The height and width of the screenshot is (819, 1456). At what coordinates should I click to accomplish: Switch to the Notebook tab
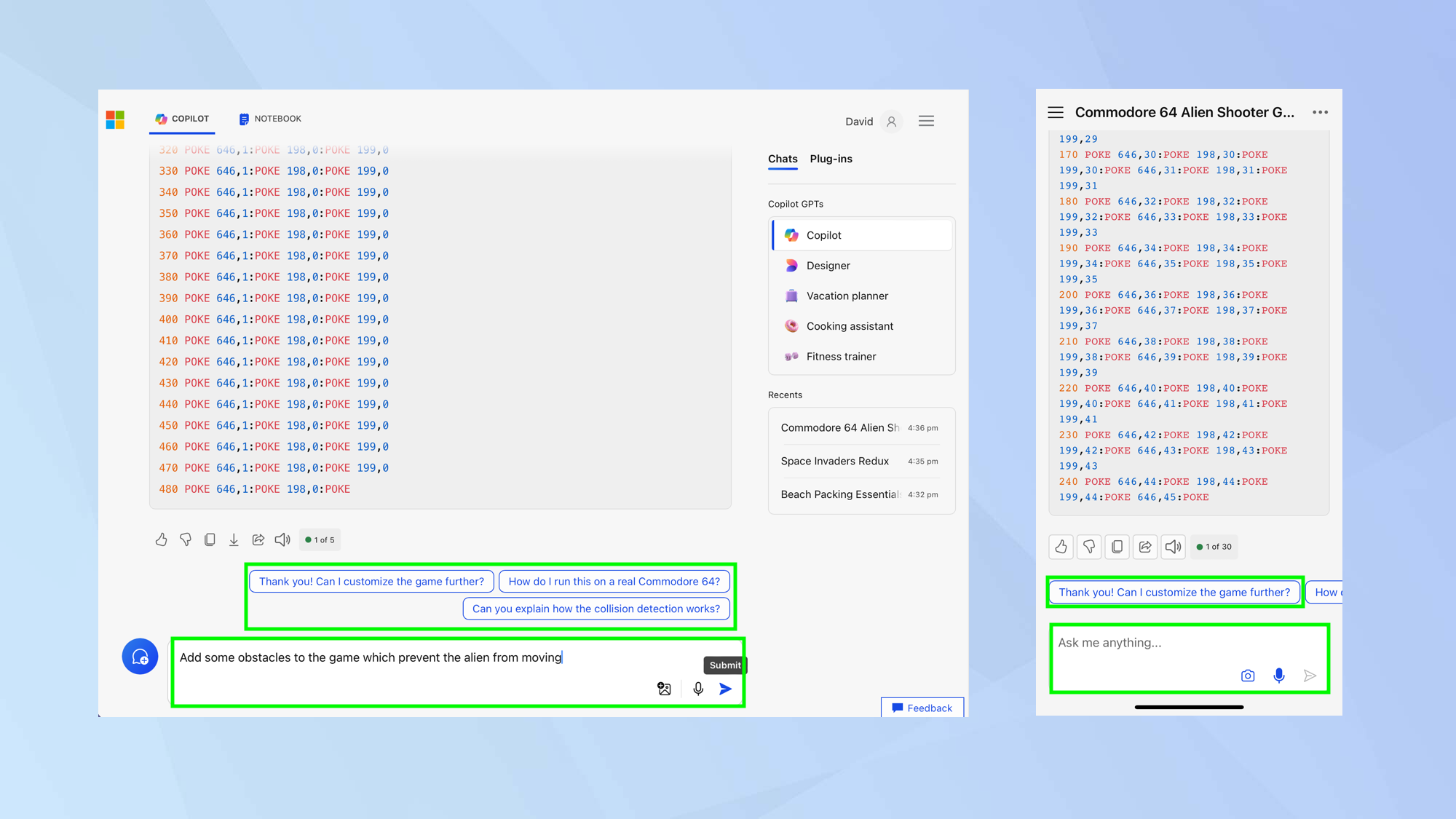click(270, 118)
